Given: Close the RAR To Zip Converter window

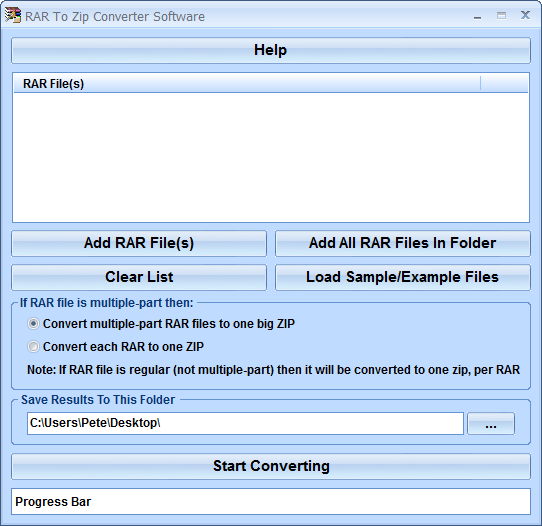Looking at the screenshot, I should click(x=525, y=15).
